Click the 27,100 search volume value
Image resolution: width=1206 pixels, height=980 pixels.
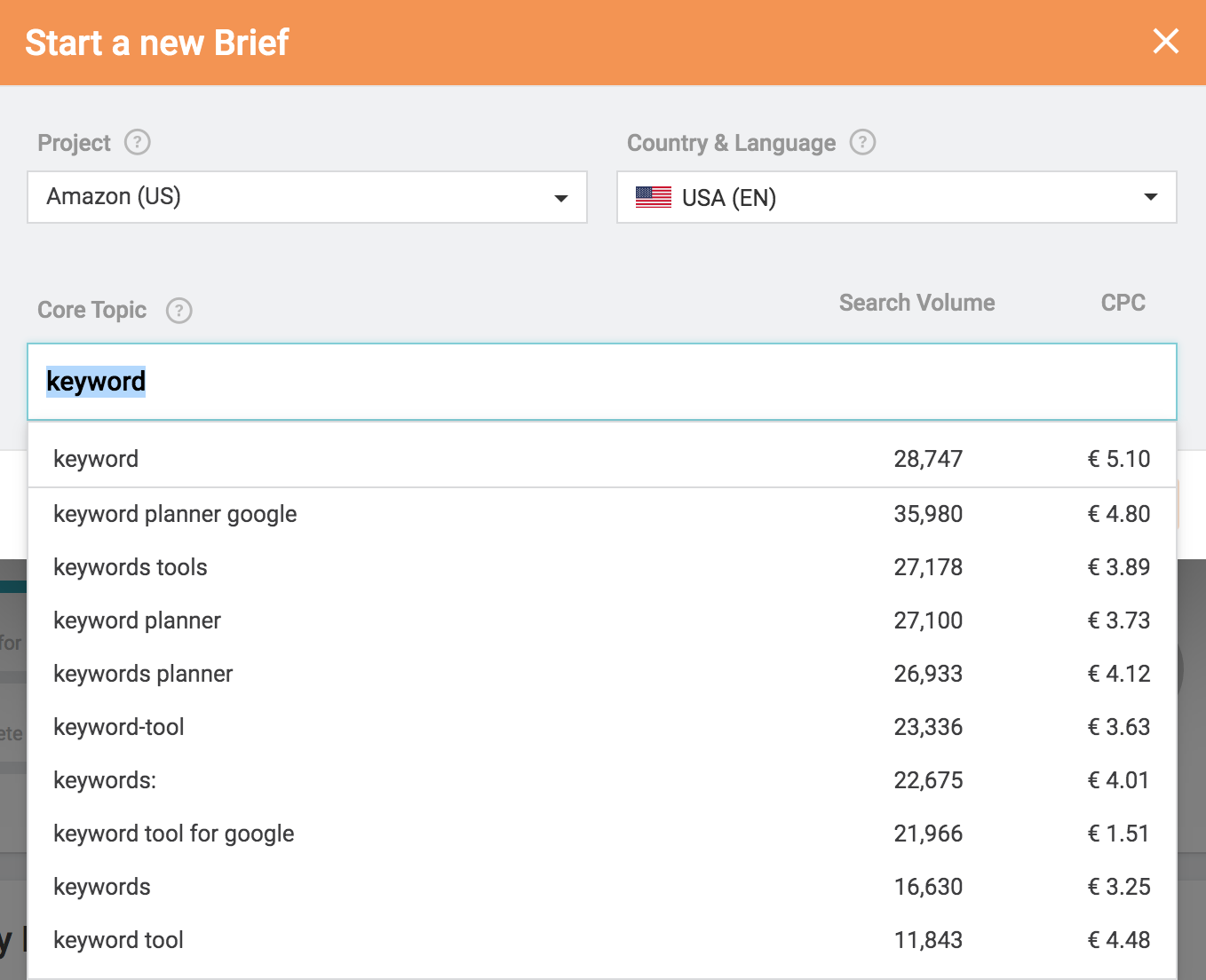(x=928, y=620)
